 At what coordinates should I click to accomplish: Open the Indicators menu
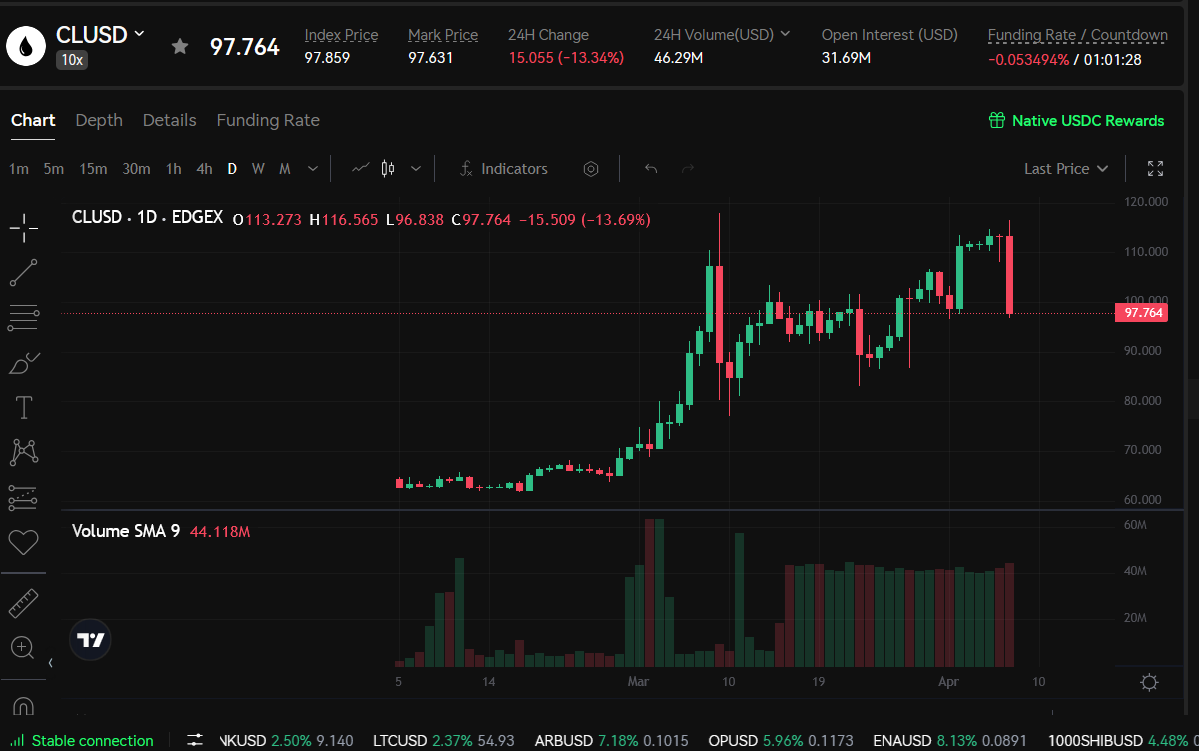pyautogui.click(x=505, y=169)
